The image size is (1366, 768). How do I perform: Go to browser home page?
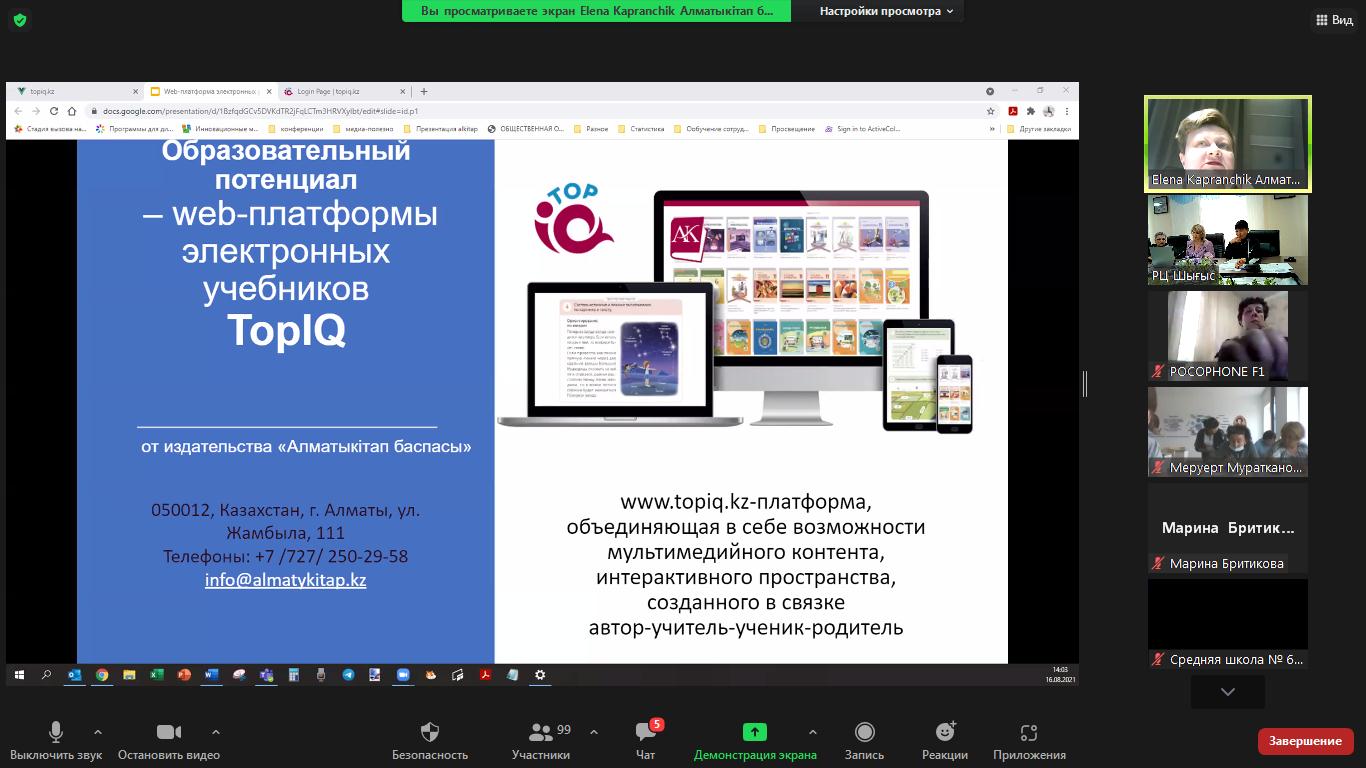tap(72, 111)
